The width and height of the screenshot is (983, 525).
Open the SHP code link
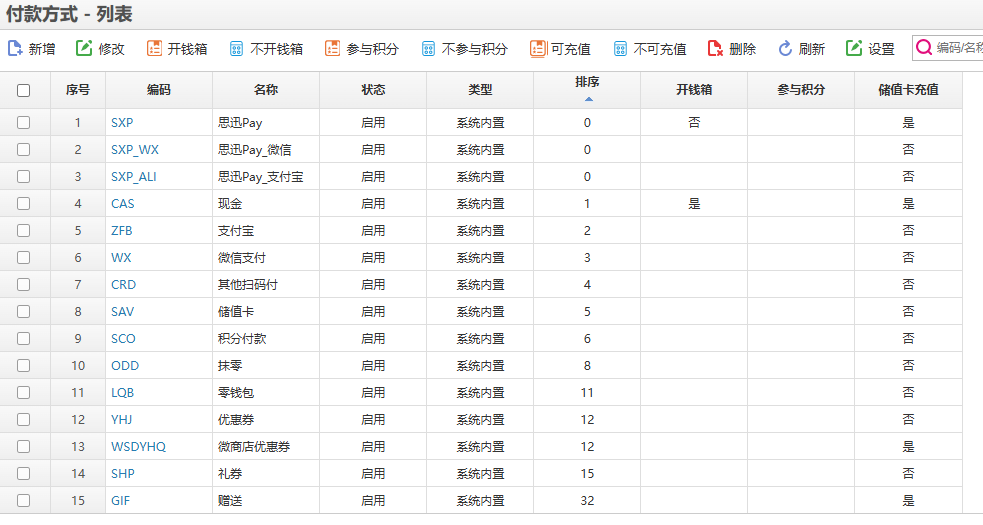(x=123, y=473)
